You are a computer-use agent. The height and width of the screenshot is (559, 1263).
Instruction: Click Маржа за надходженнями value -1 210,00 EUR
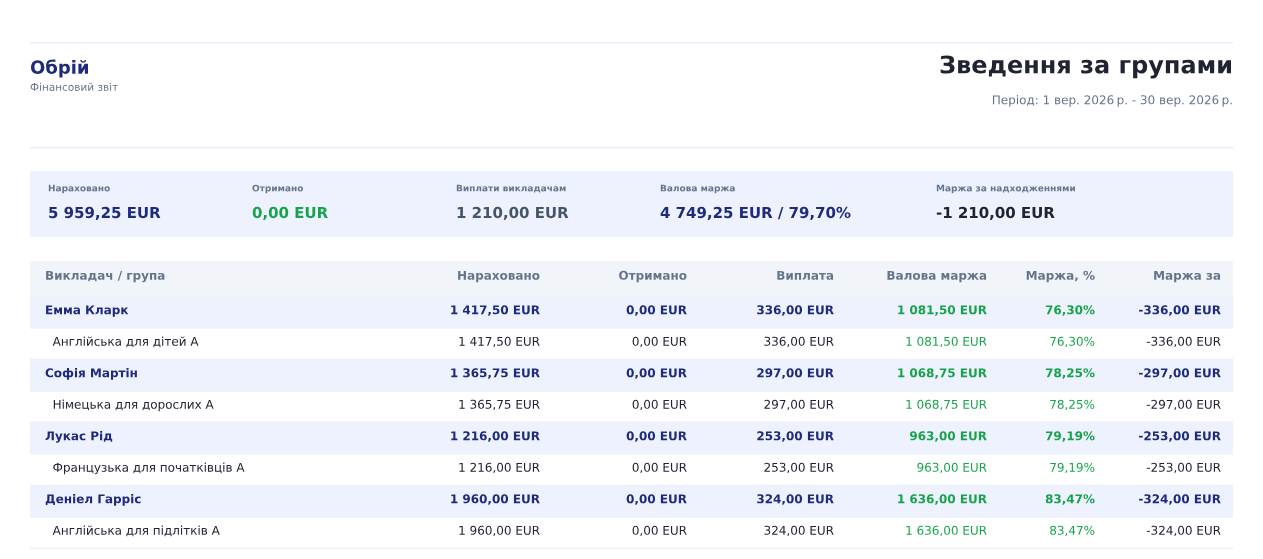[995, 213]
